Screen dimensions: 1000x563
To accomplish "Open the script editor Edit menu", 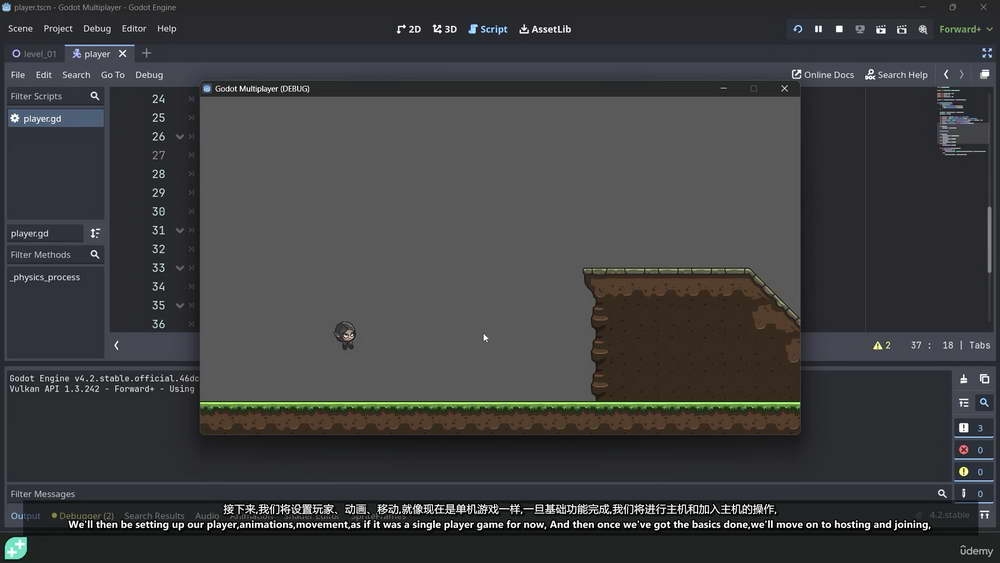I will (x=43, y=75).
